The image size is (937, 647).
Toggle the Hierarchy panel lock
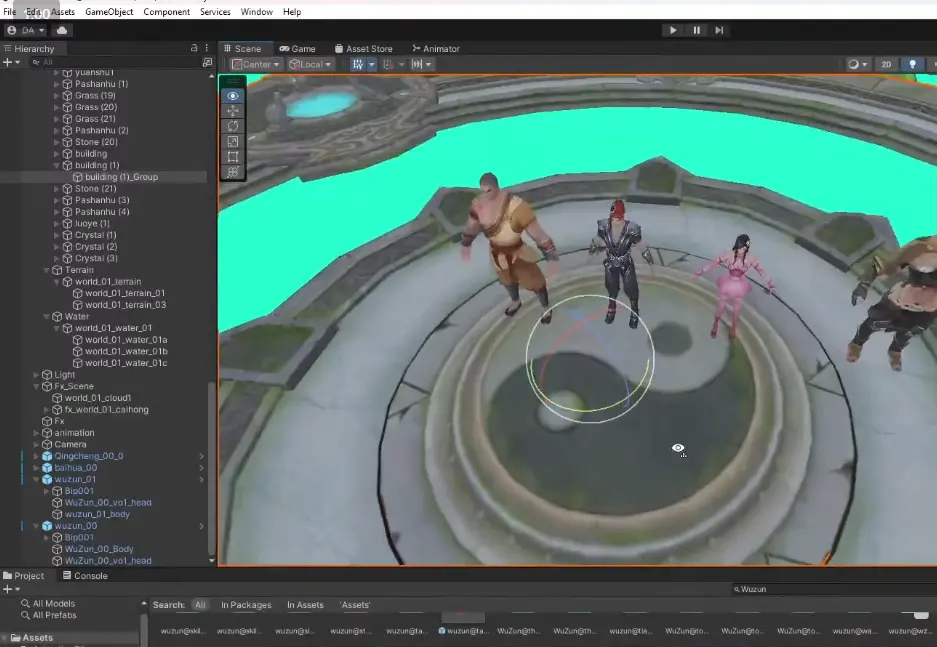[x=194, y=48]
